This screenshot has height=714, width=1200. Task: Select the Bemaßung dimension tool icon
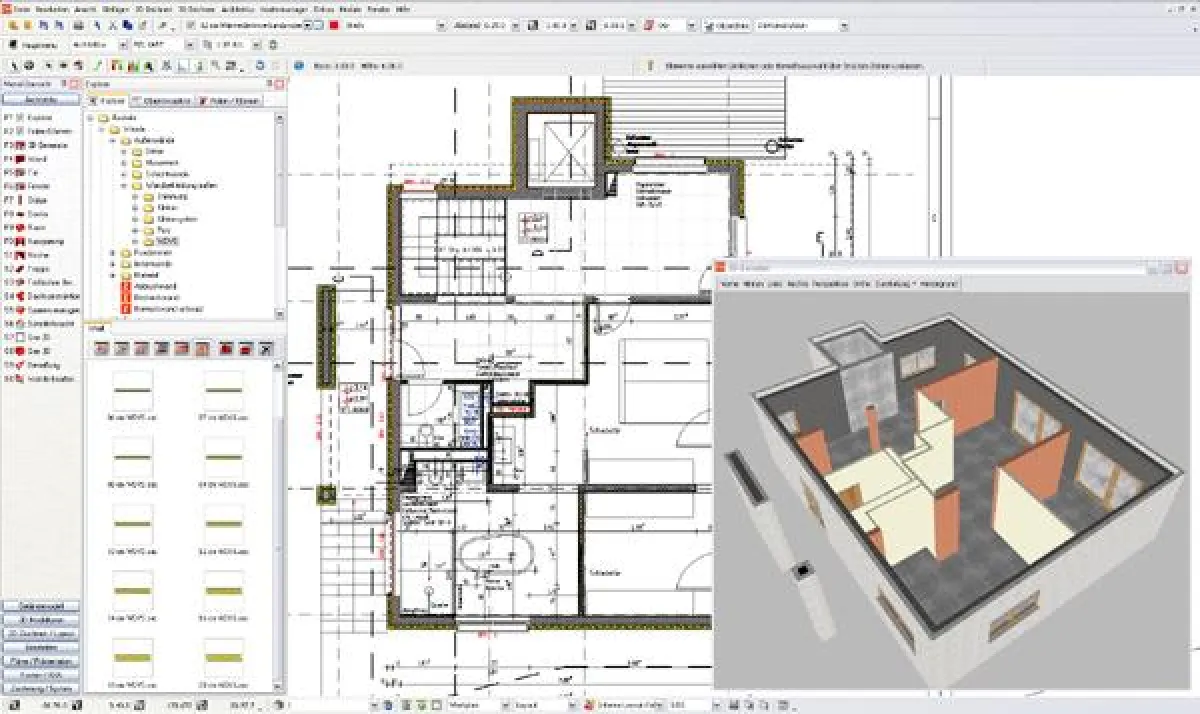point(17,366)
